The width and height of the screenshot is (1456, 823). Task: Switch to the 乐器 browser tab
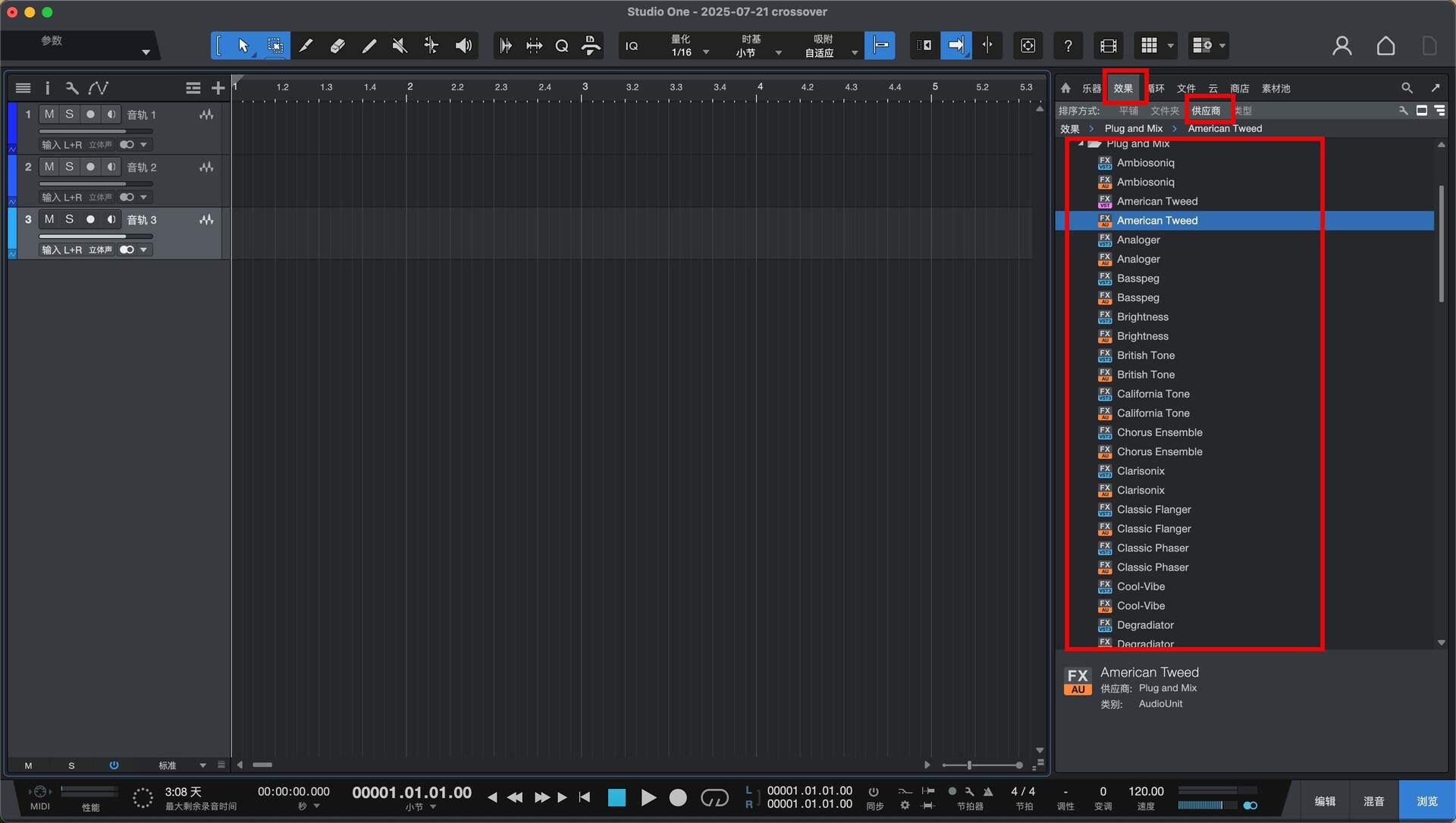[1090, 89]
